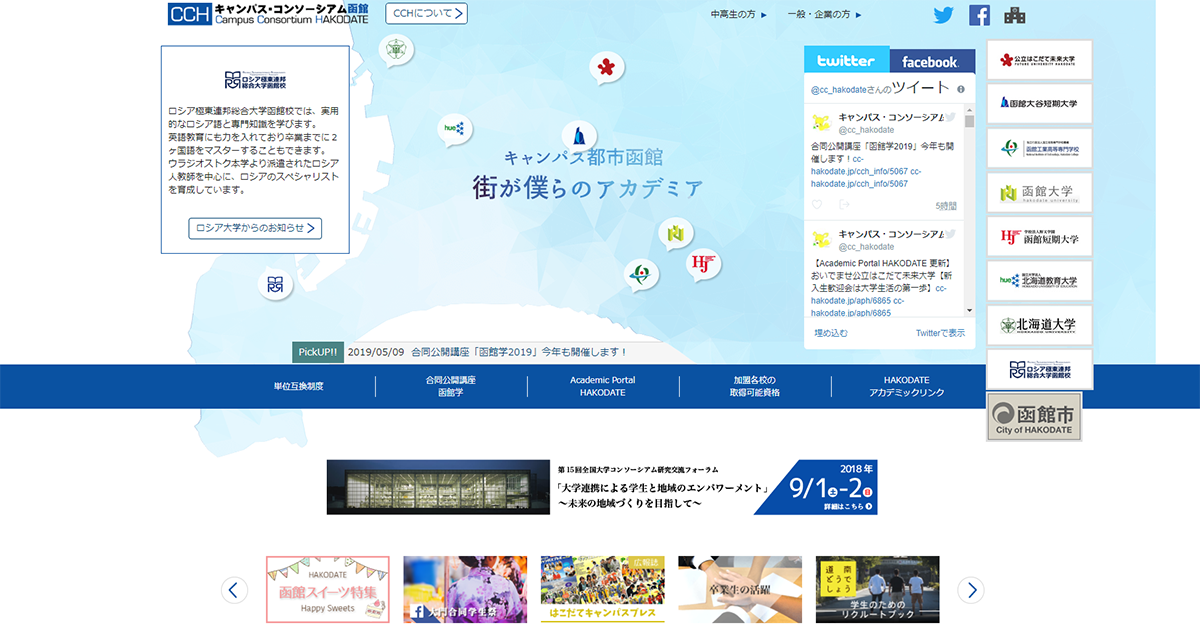Click the Twitter bird icon at top right
Image resolution: width=1200 pixels, height=630 pixels.
pyautogui.click(x=943, y=14)
